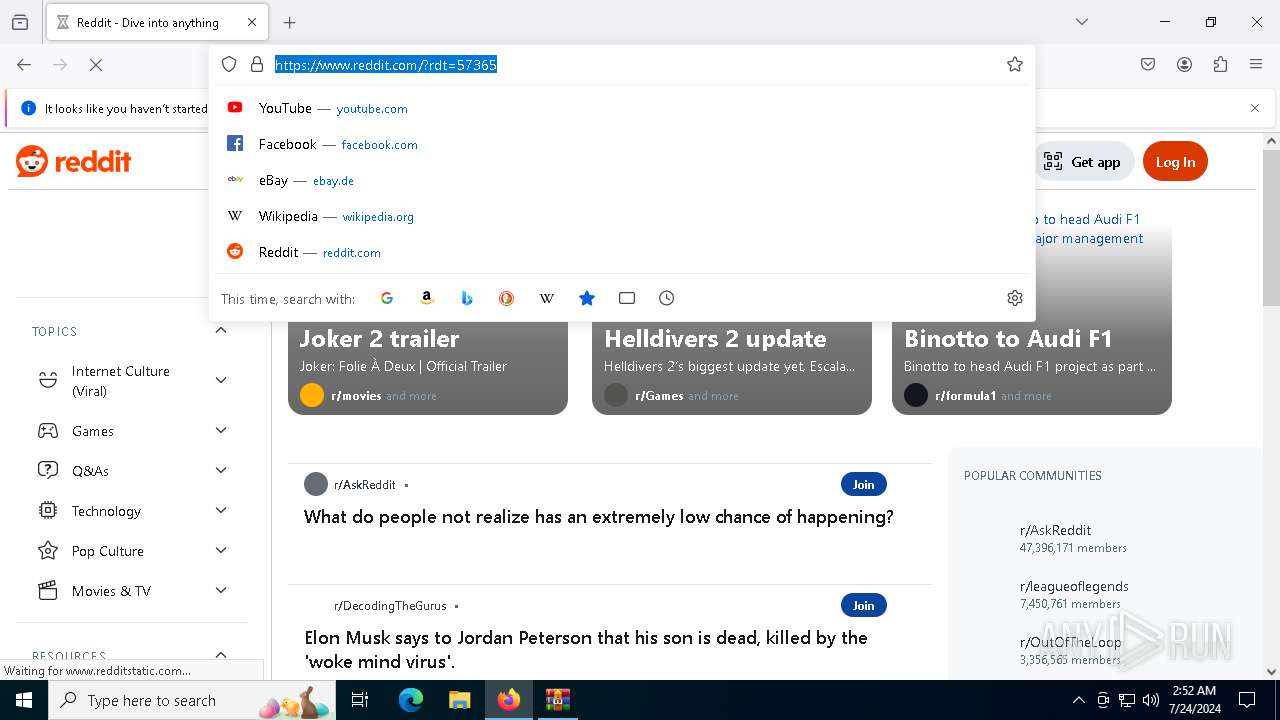
Task: Open r/AskReddit in popular communities
Action: click(x=1055, y=530)
